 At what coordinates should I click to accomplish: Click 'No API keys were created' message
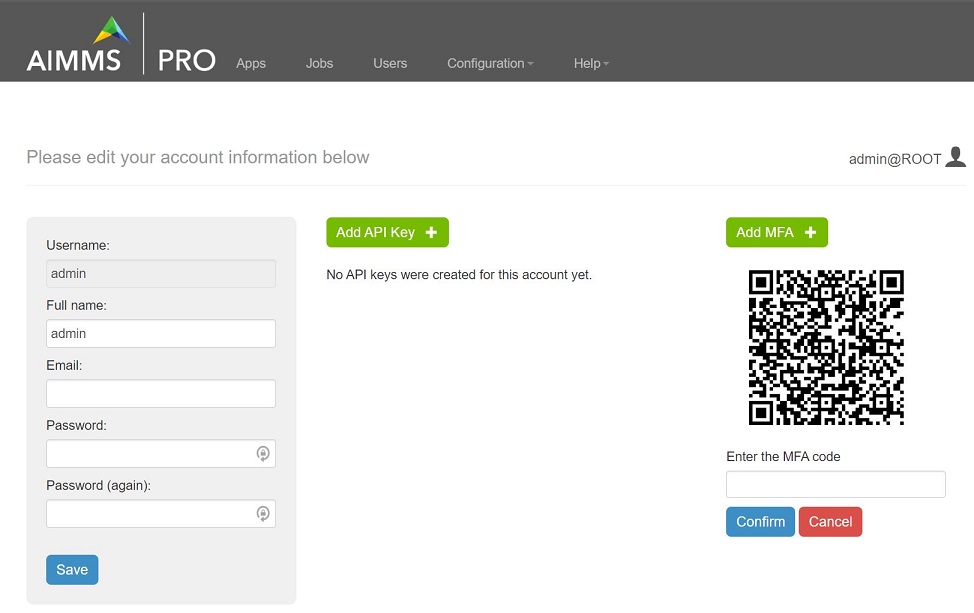[x=459, y=275]
